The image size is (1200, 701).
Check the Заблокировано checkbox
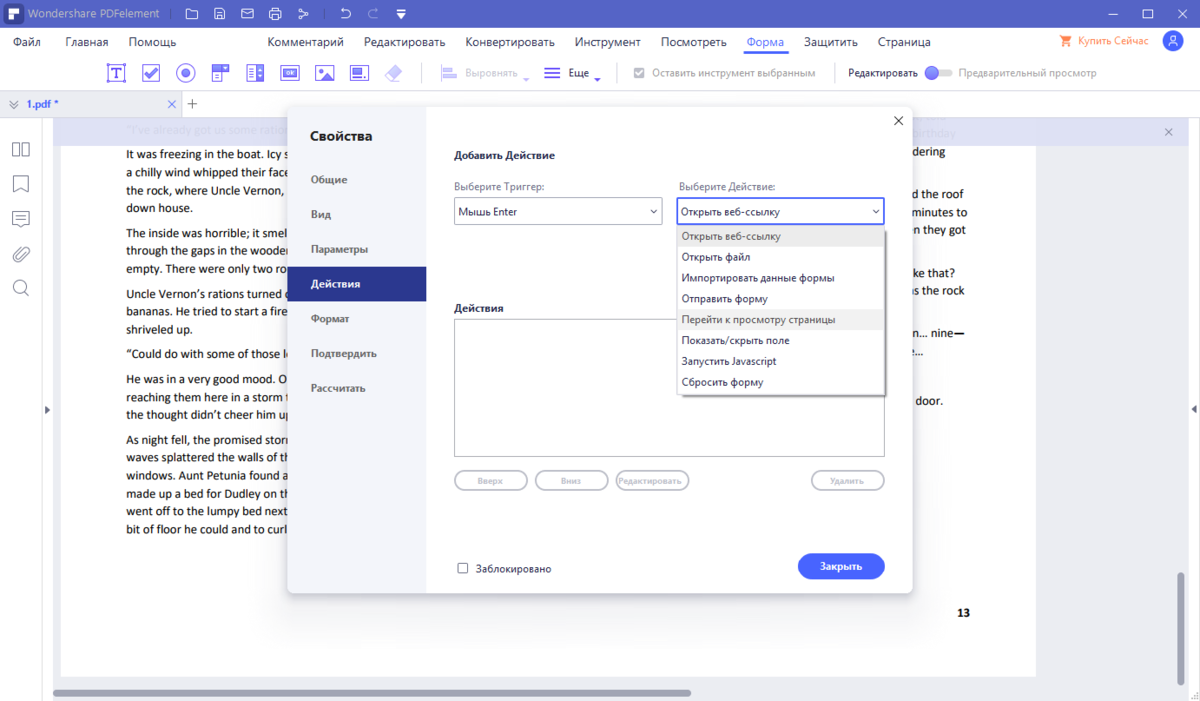pyautogui.click(x=463, y=568)
